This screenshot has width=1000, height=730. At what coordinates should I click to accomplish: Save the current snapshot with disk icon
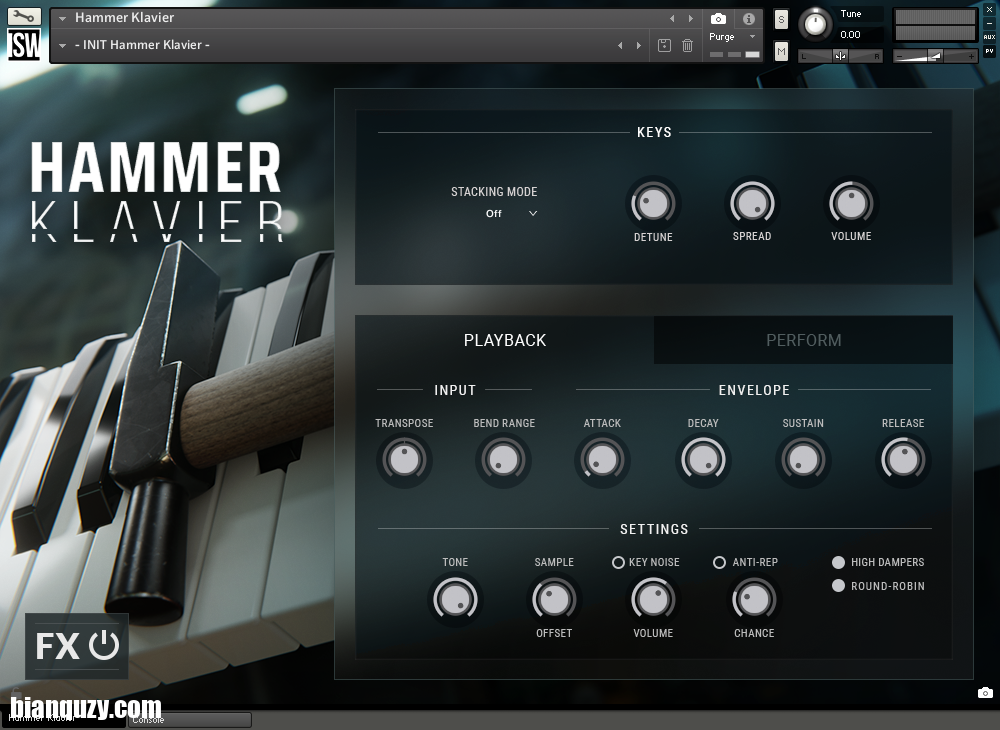[664, 45]
